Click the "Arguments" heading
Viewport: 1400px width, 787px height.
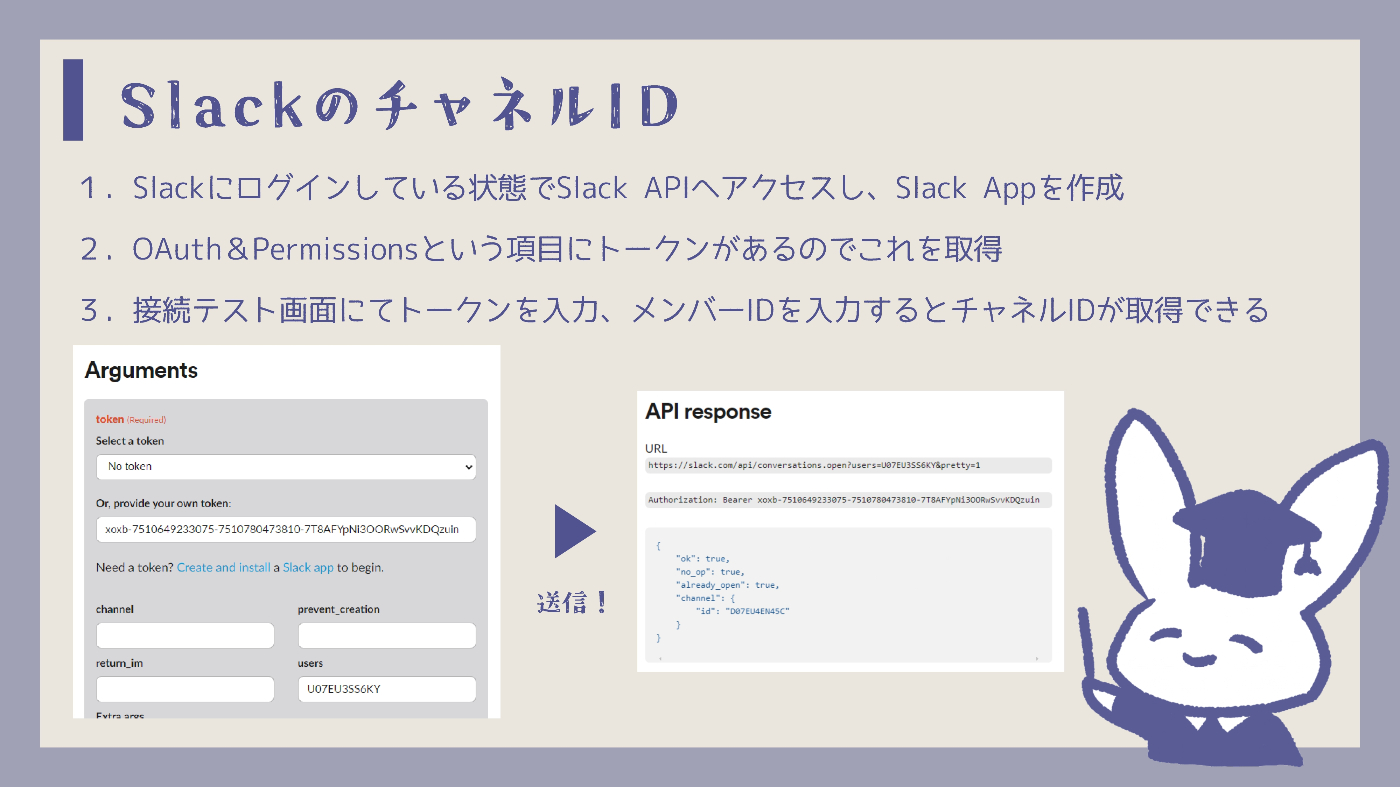click(x=141, y=371)
